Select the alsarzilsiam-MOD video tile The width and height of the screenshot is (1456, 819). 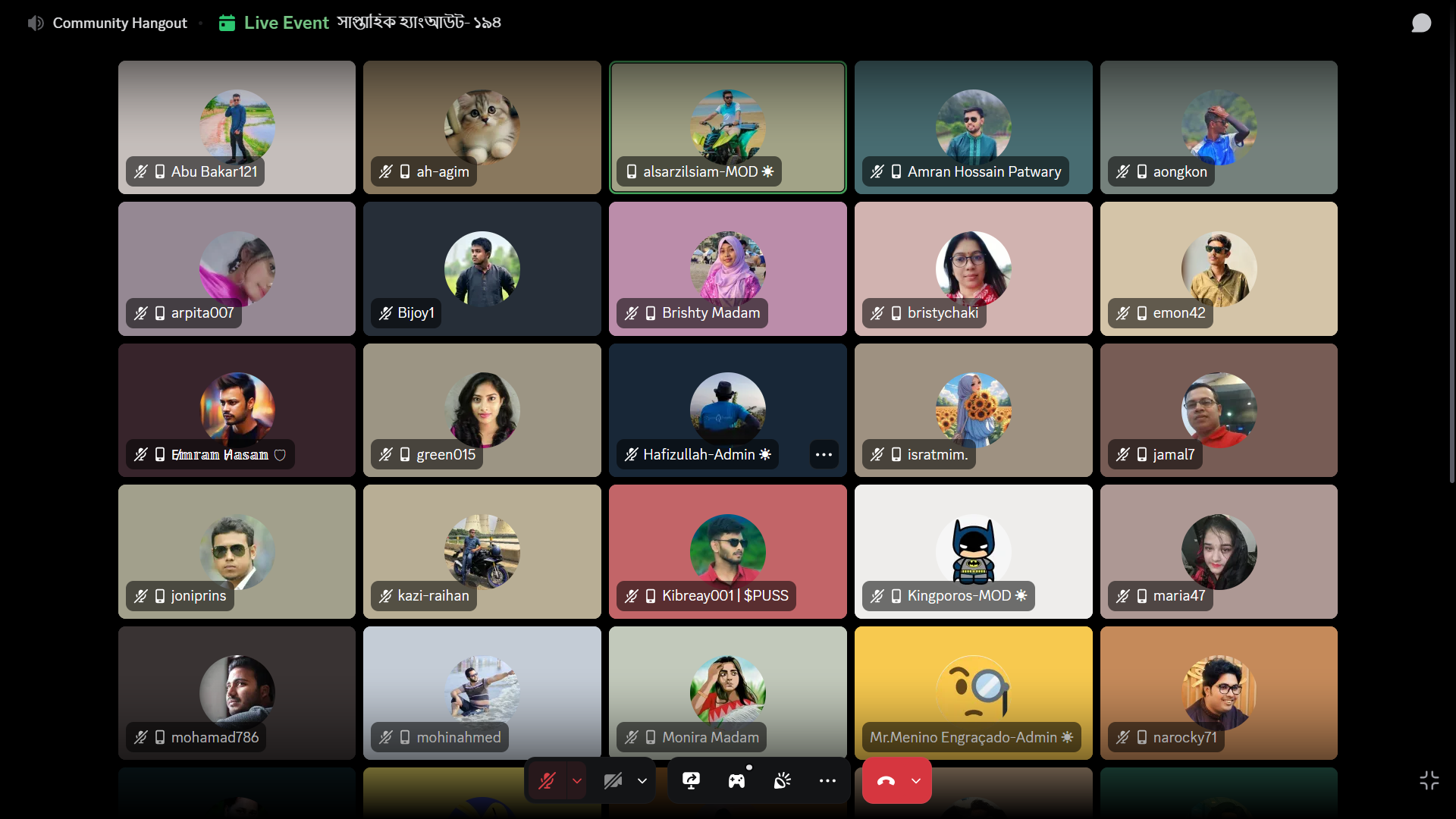(727, 127)
